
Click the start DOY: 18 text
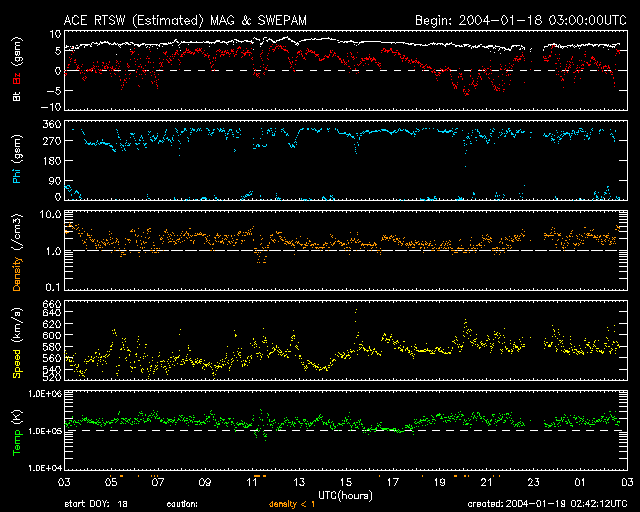click(97, 503)
